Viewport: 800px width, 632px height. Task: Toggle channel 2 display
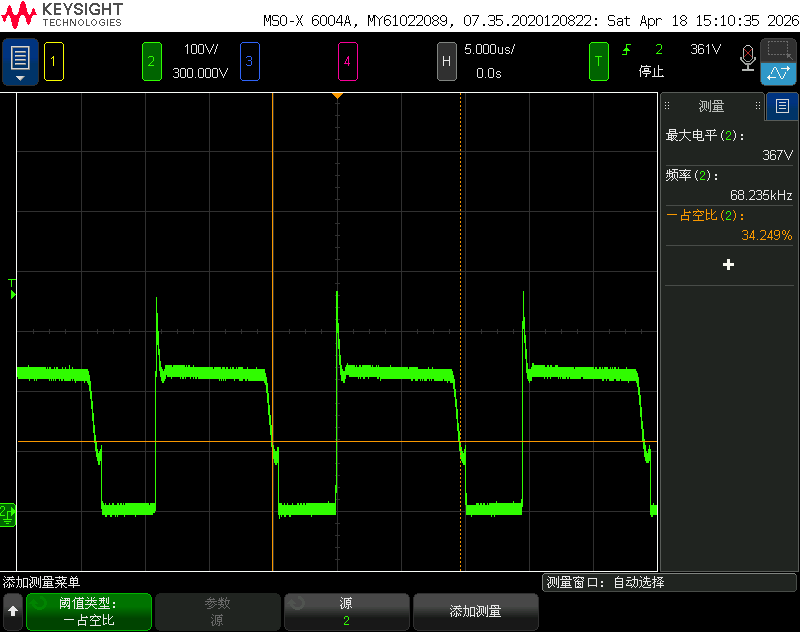click(152, 62)
